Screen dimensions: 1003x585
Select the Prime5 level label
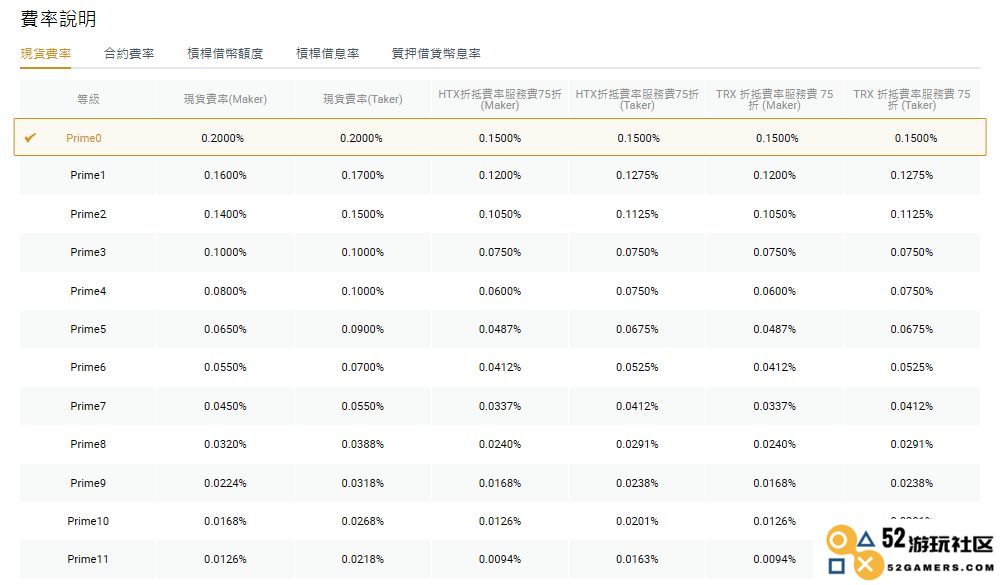coord(88,329)
